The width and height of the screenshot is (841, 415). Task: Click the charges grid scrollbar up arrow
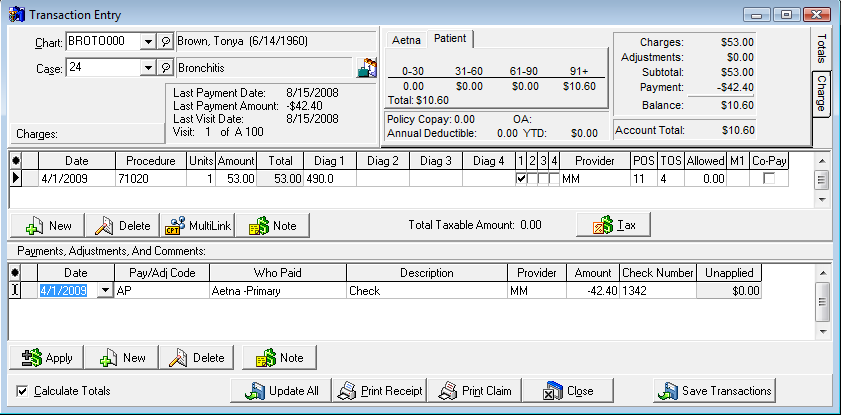pos(821,160)
